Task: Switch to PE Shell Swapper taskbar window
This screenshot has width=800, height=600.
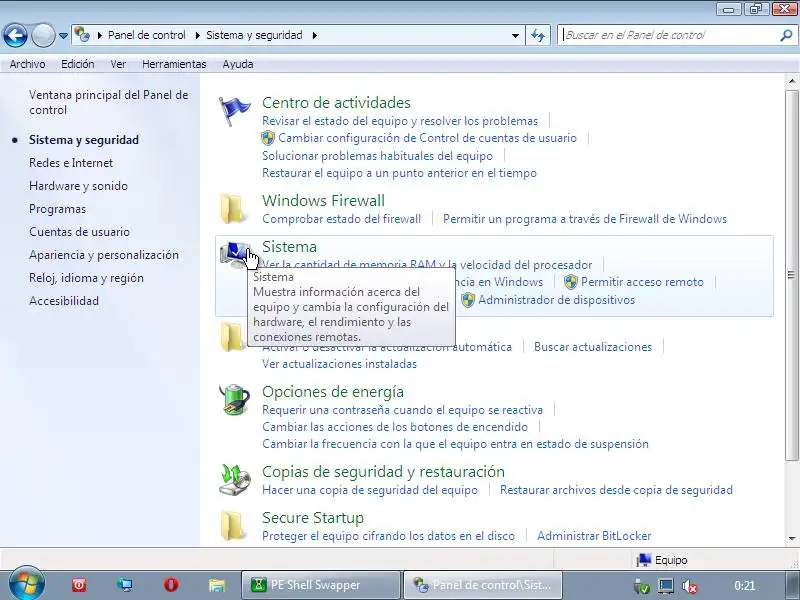Action: pos(320,585)
